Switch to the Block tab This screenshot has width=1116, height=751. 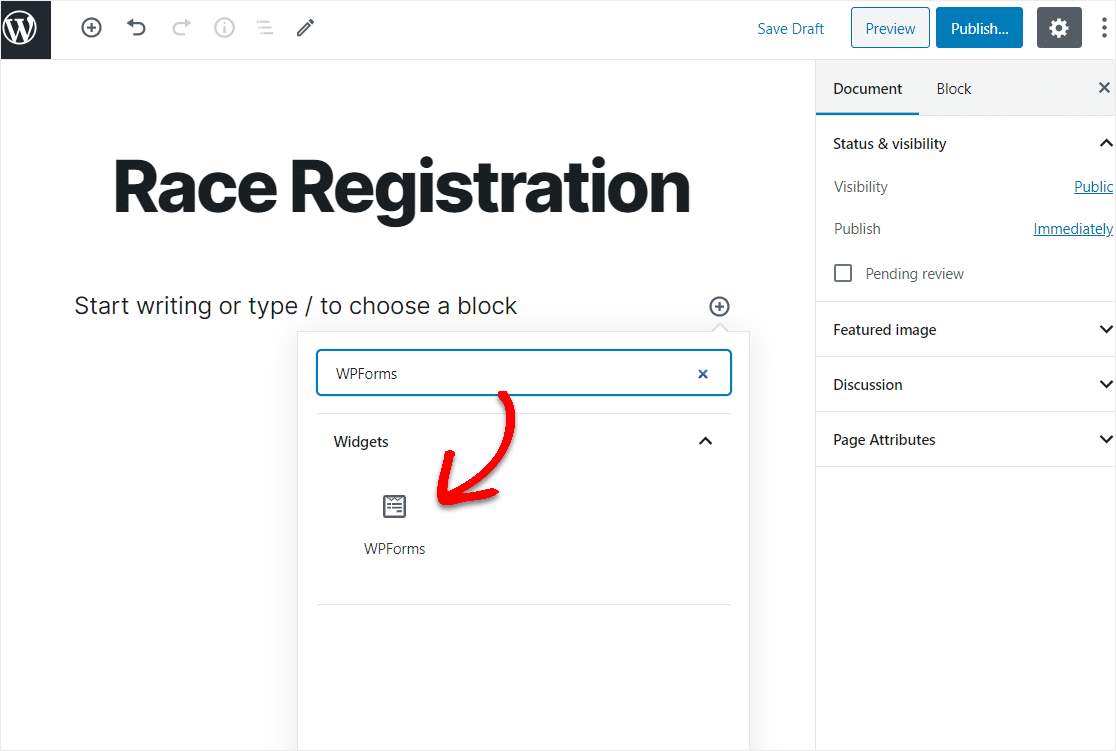coord(953,88)
